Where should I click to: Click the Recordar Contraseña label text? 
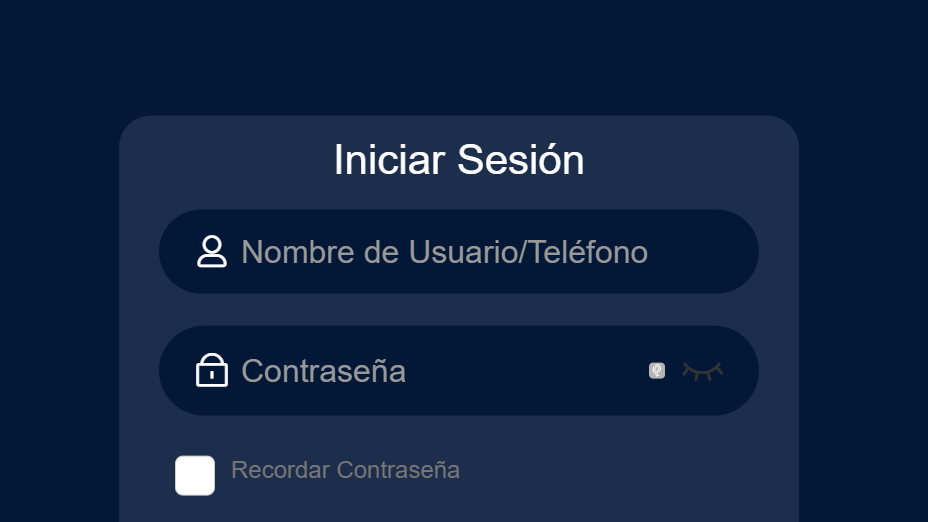tap(345, 470)
